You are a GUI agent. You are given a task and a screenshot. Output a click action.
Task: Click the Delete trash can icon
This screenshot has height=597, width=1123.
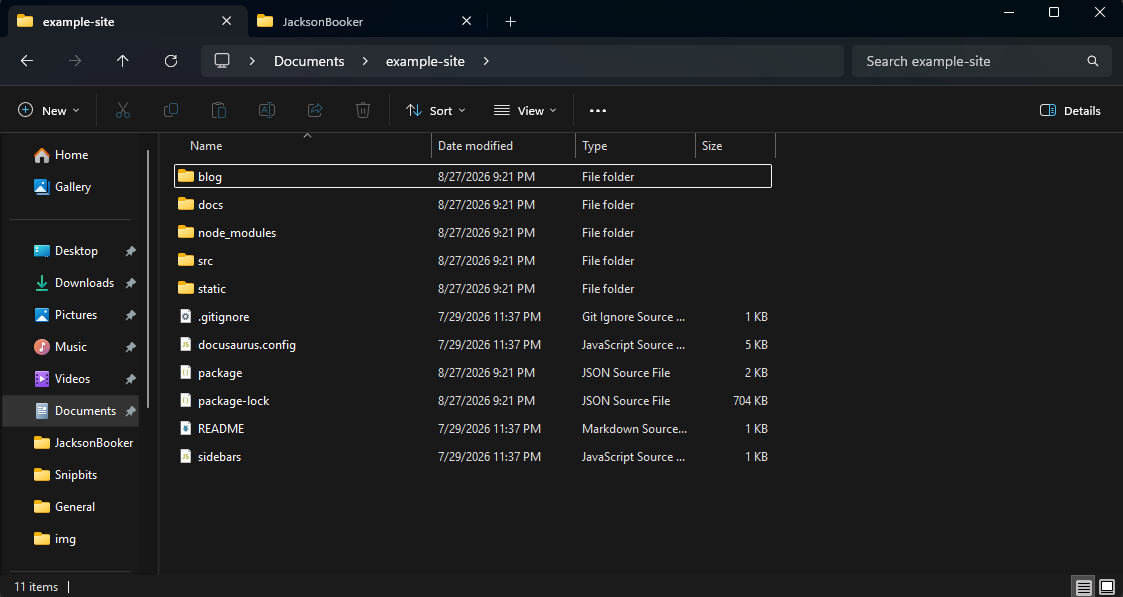(x=363, y=110)
